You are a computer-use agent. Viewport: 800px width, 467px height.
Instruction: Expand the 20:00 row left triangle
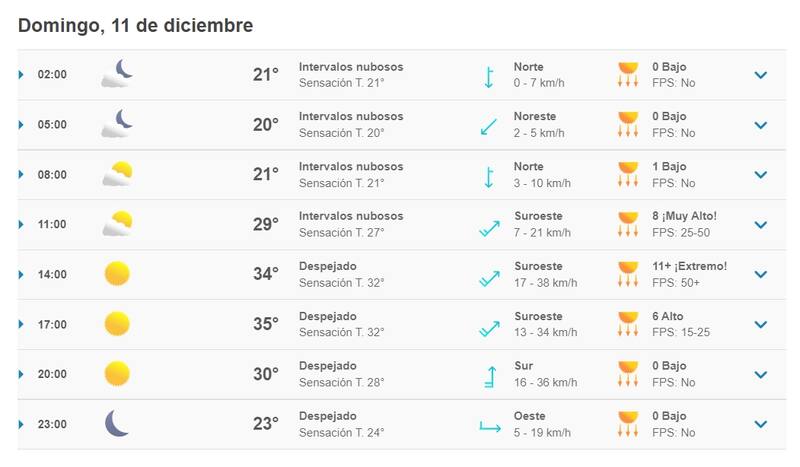point(21,375)
